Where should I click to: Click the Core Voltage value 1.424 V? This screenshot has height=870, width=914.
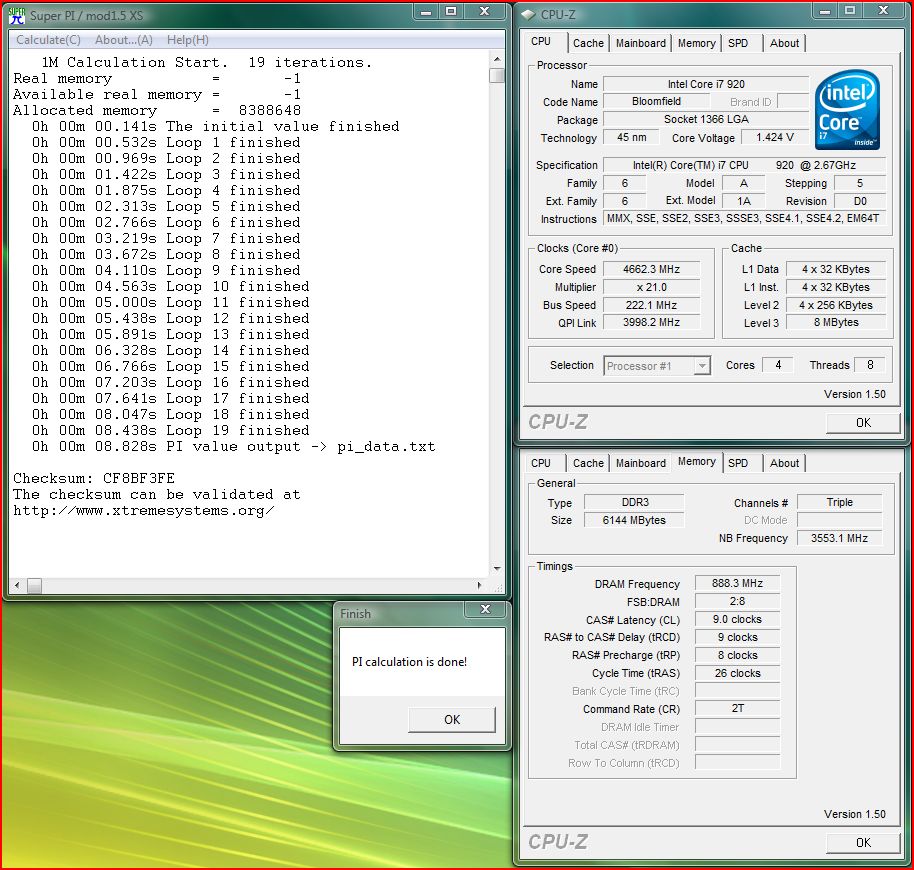[775, 138]
